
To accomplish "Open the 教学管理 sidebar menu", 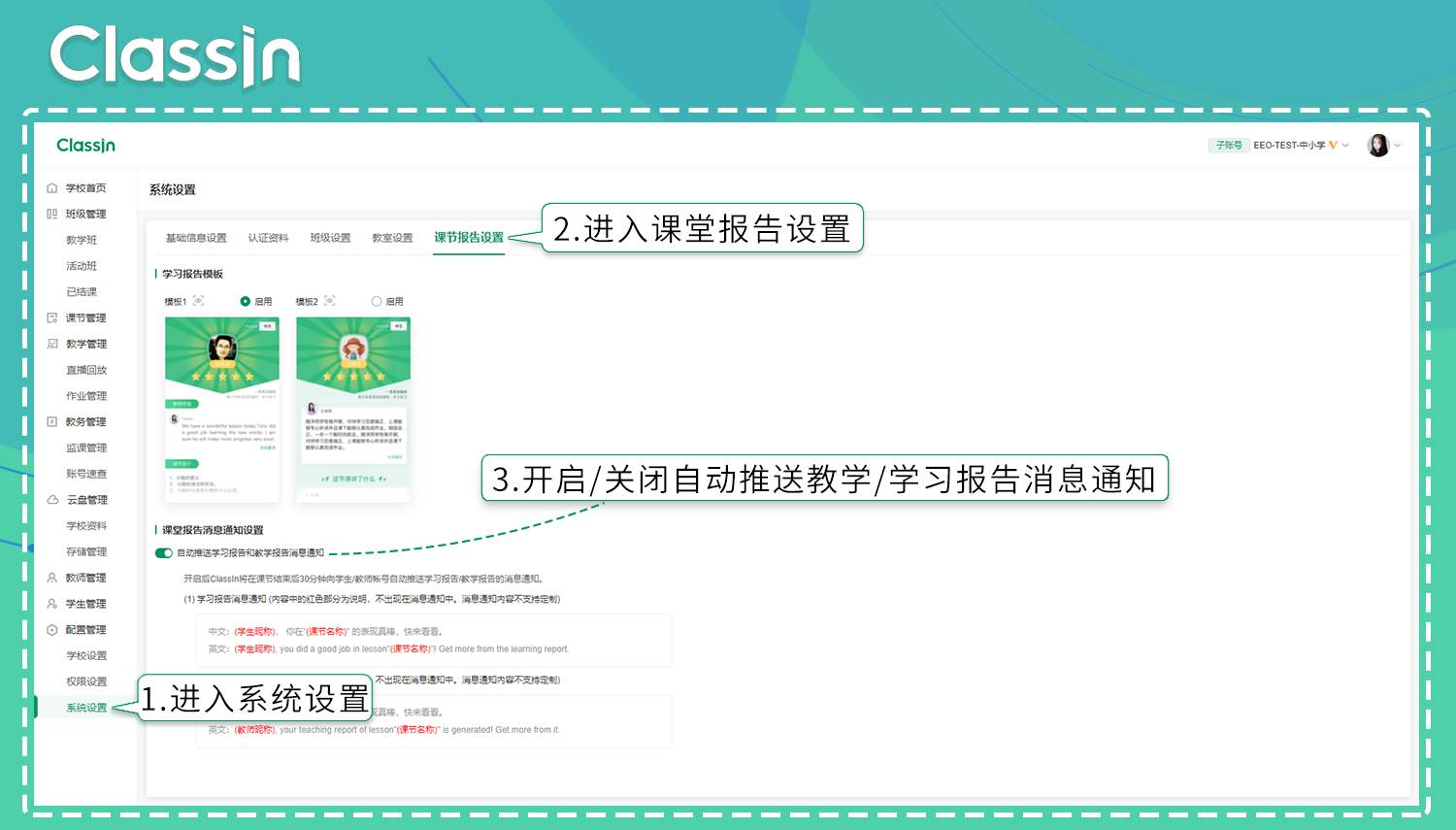I will (x=86, y=344).
